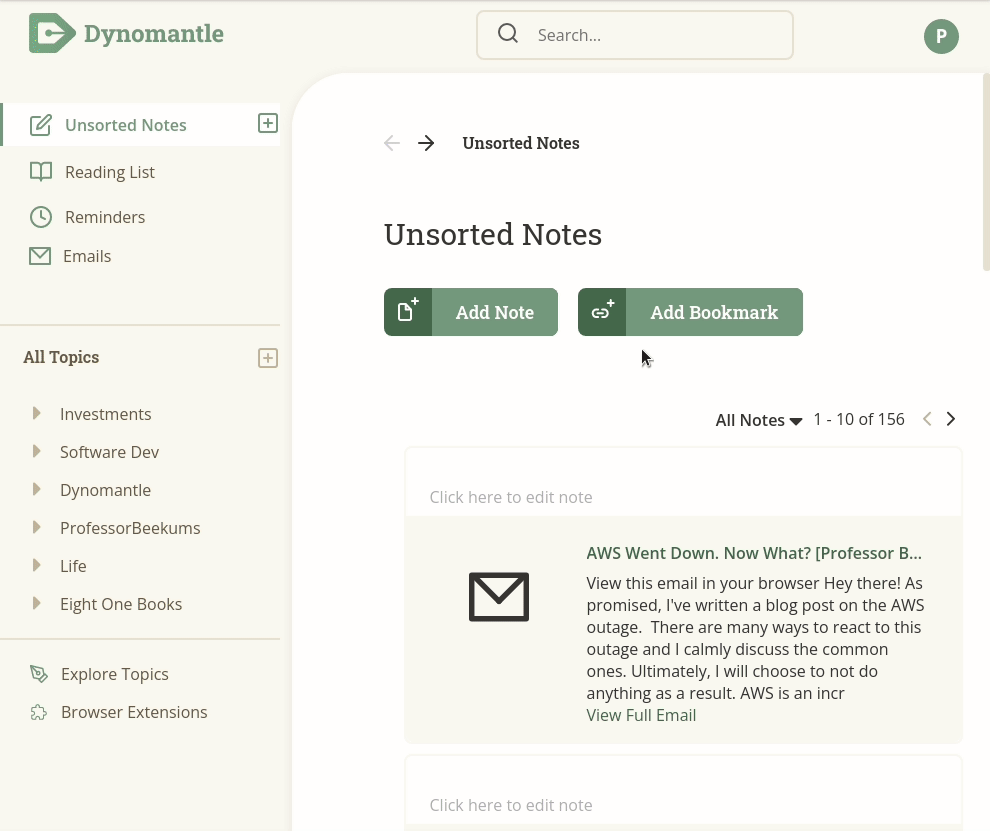This screenshot has width=990, height=831.
Task: Click the Add Bookmark button
Action: click(x=690, y=312)
